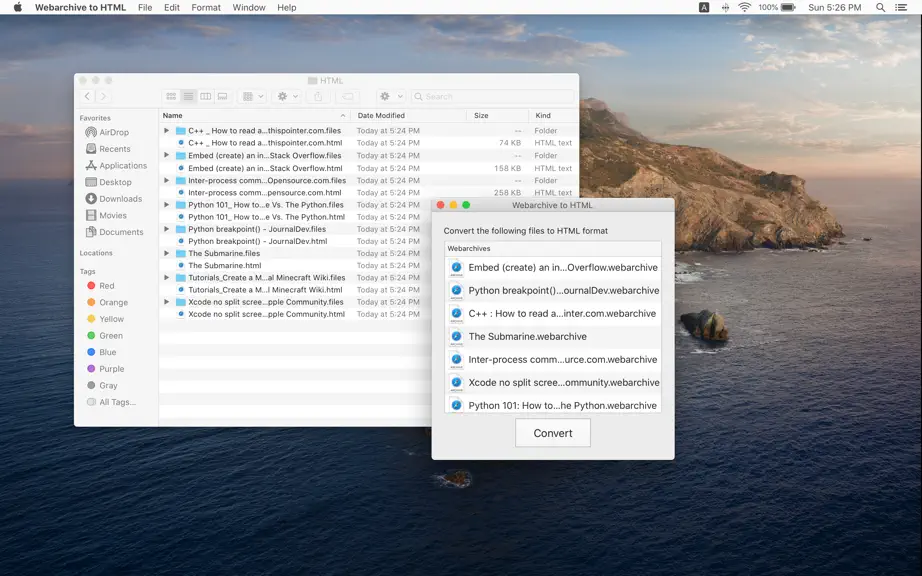Go back in Finder window
The image size is (922, 576).
[x=87, y=96]
